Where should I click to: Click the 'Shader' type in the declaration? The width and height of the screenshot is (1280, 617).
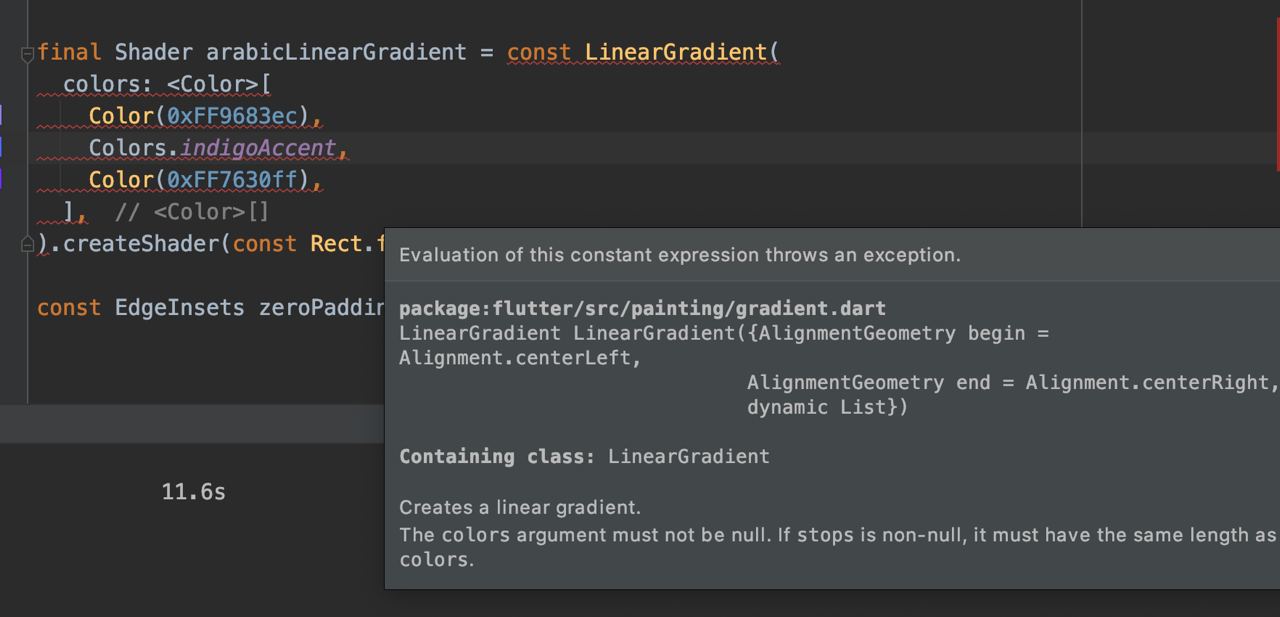click(x=154, y=52)
